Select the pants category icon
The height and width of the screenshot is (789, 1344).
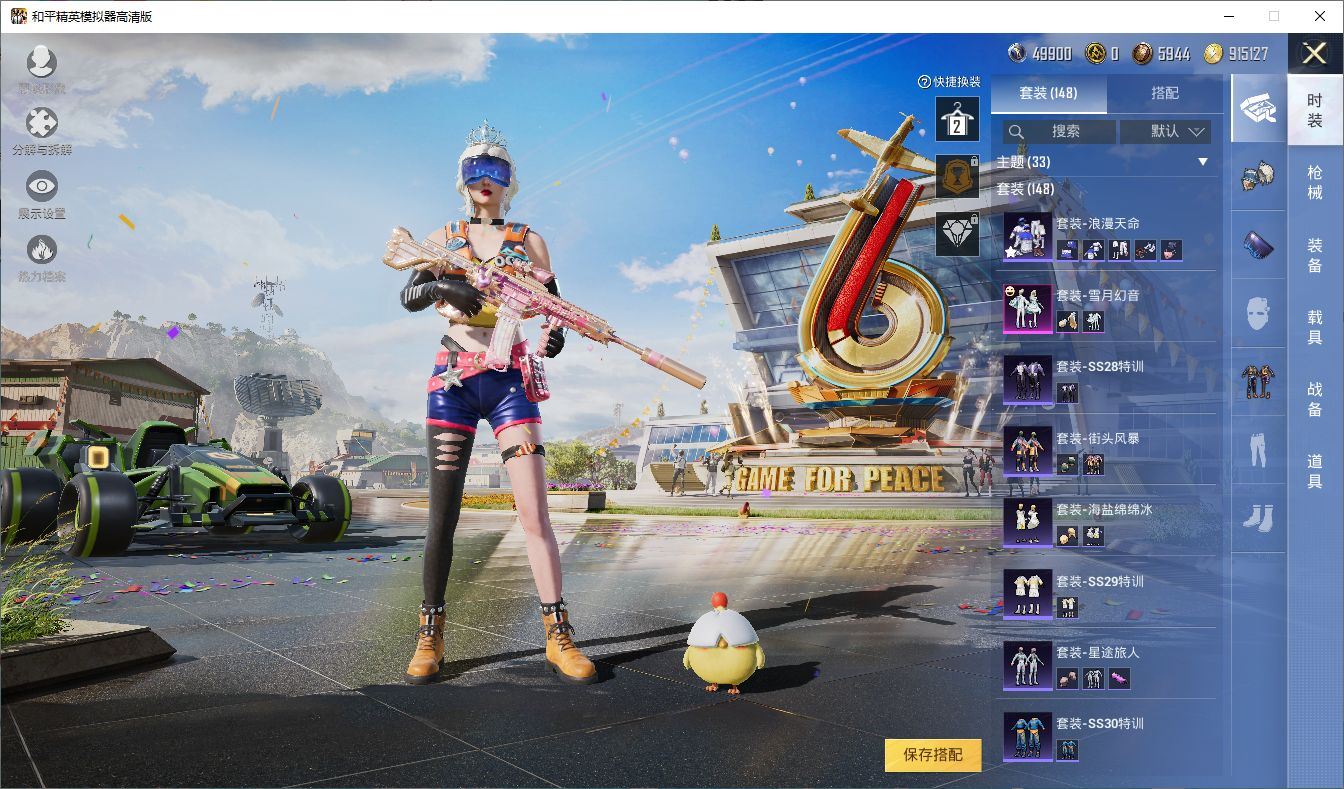pyautogui.click(x=1258, y=449)
